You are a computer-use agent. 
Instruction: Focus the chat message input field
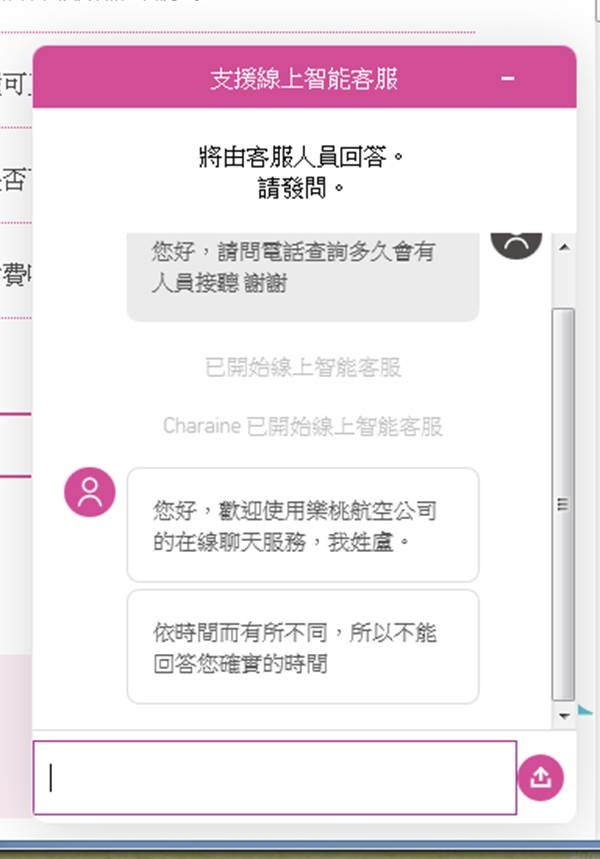(275, 777)
